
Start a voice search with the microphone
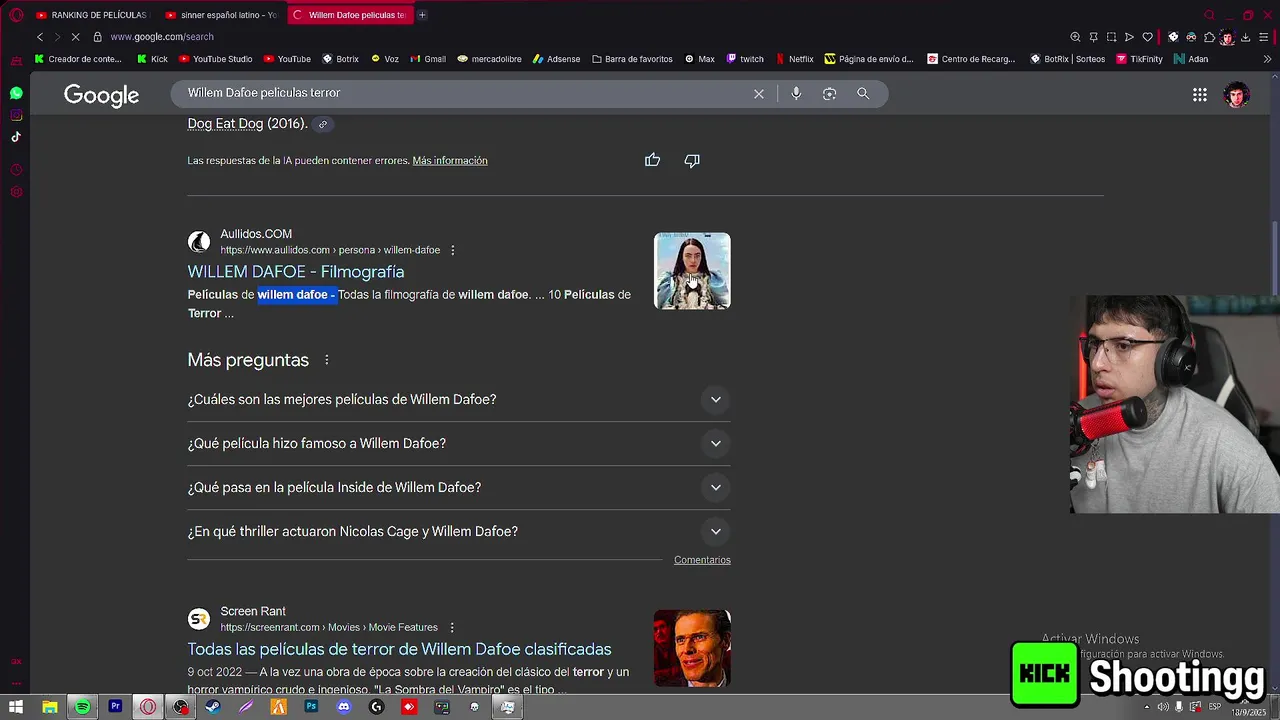tap(796, 93)
